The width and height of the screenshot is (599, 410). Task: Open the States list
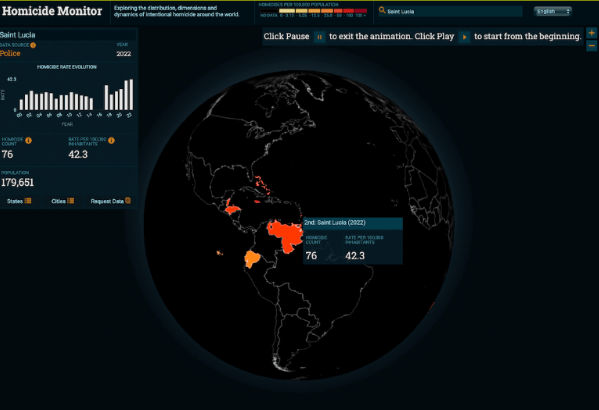(x=19, y=201)
